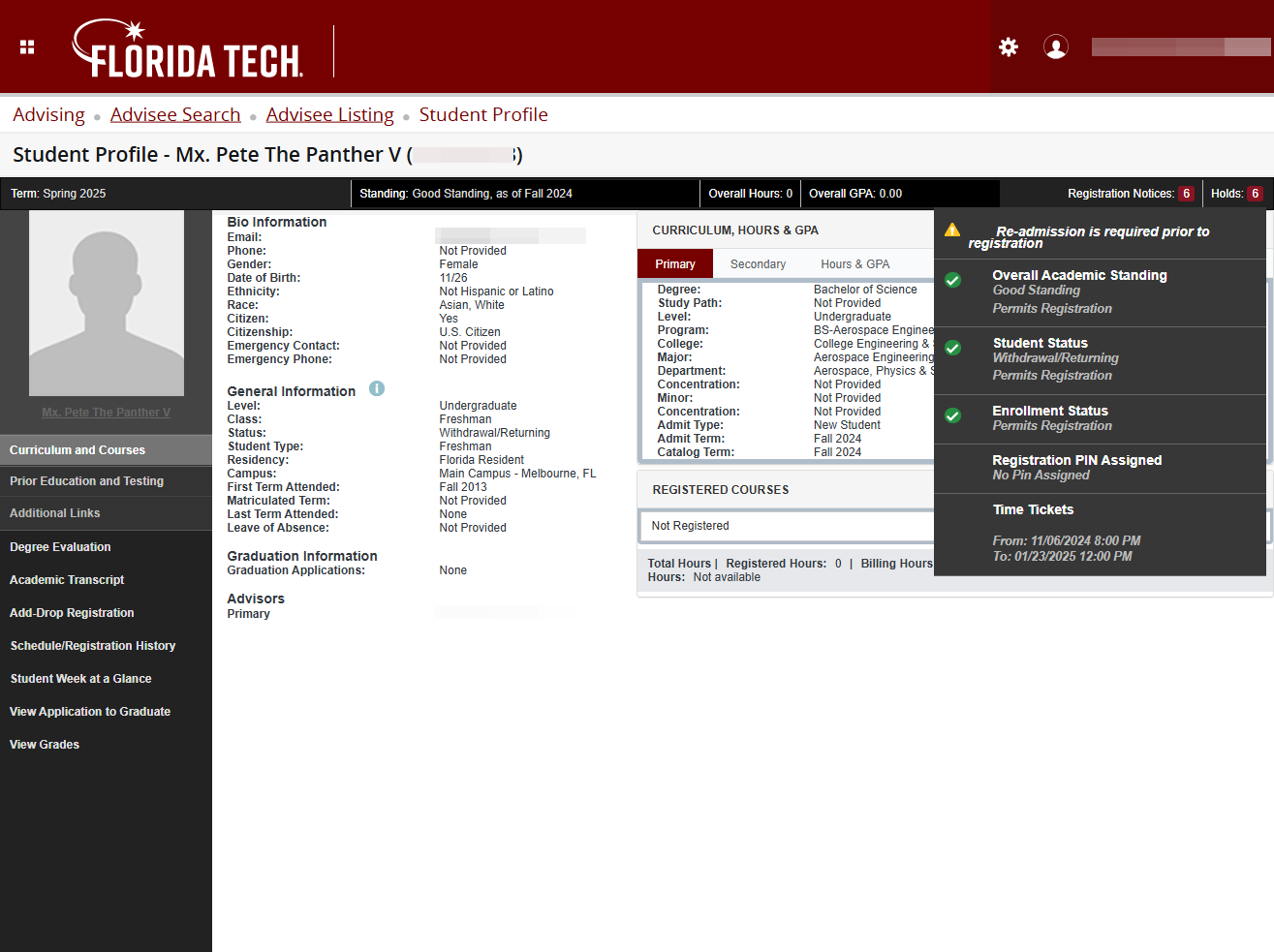Click the Additional Links heading
Viewport: 1274px width, 952px height.
55,513
